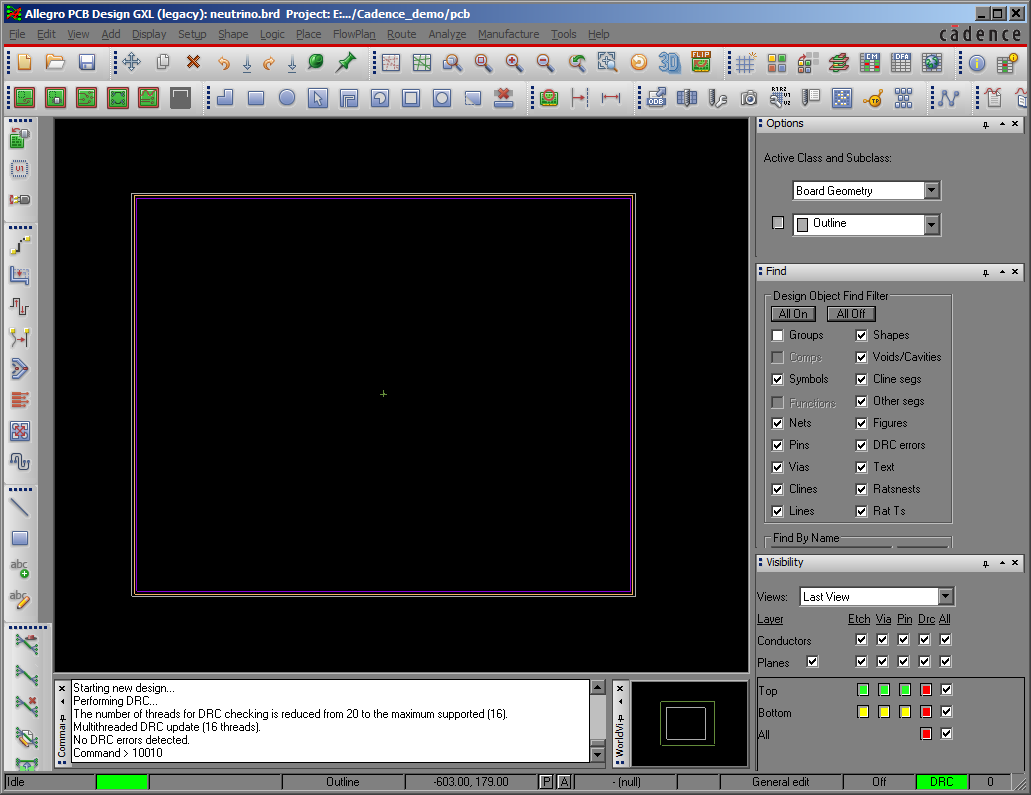Collapse the Options panel arrow
Image resolution: width=1031 pixels, height=795 pixels.
point(1002,124)
